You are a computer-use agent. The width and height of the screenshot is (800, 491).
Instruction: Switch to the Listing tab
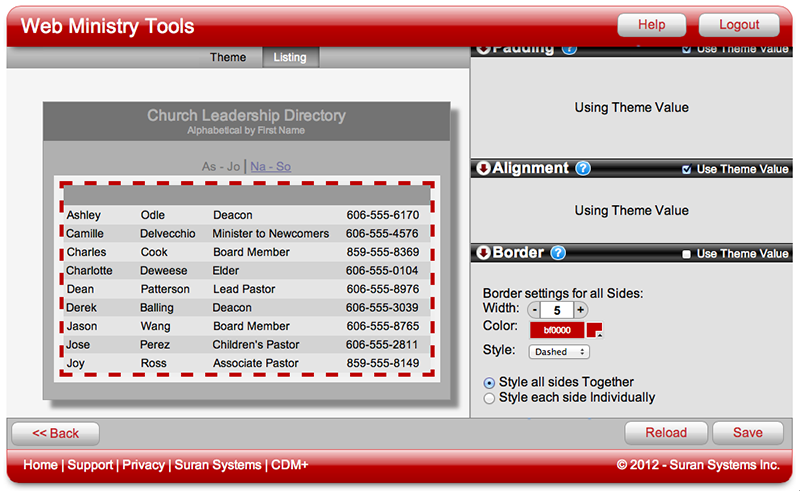pyautogui.click(x=291, y=57)
